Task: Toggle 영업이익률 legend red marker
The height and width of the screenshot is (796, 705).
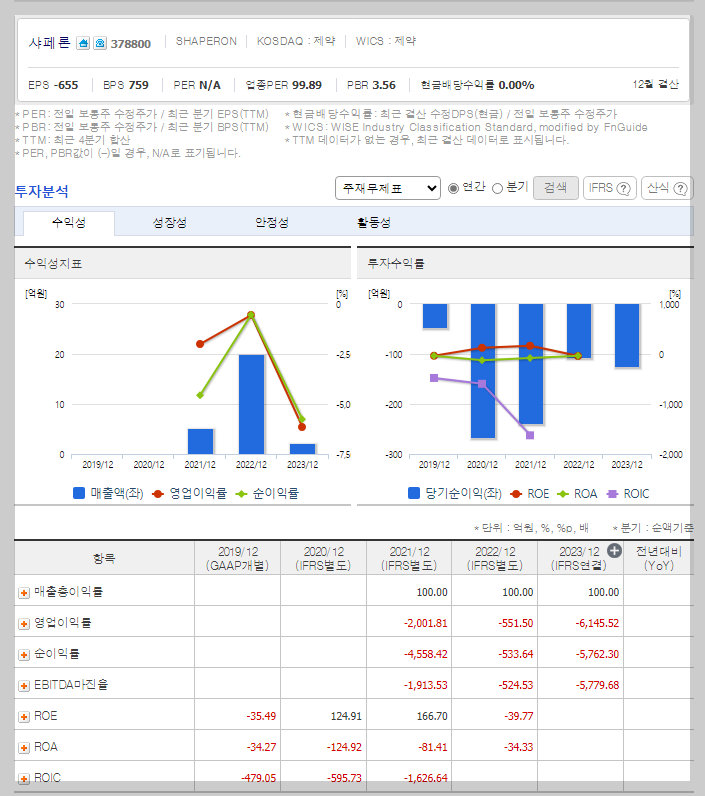Action: point(158,493)
